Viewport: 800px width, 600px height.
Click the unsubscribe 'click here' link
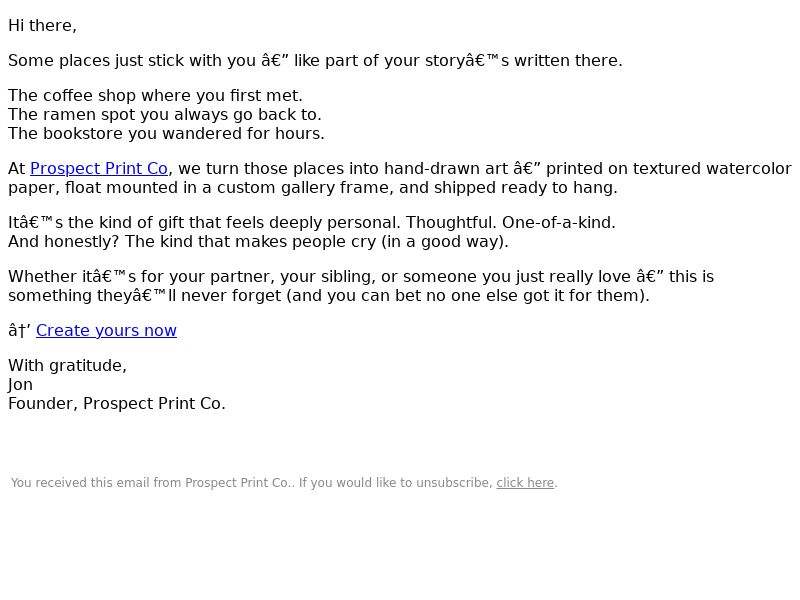(x=525, y=483)
